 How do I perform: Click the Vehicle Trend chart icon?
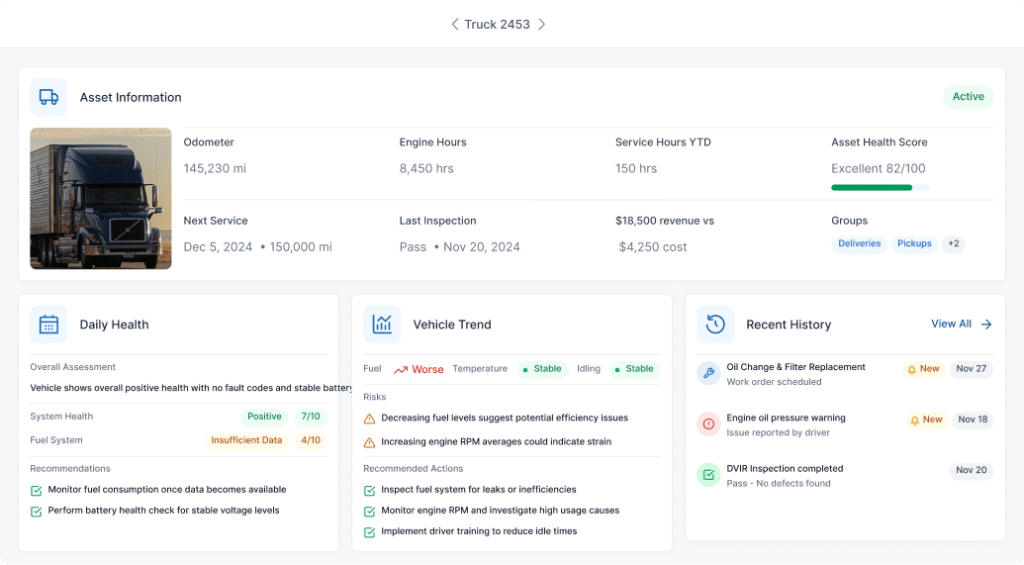[382, 325]
